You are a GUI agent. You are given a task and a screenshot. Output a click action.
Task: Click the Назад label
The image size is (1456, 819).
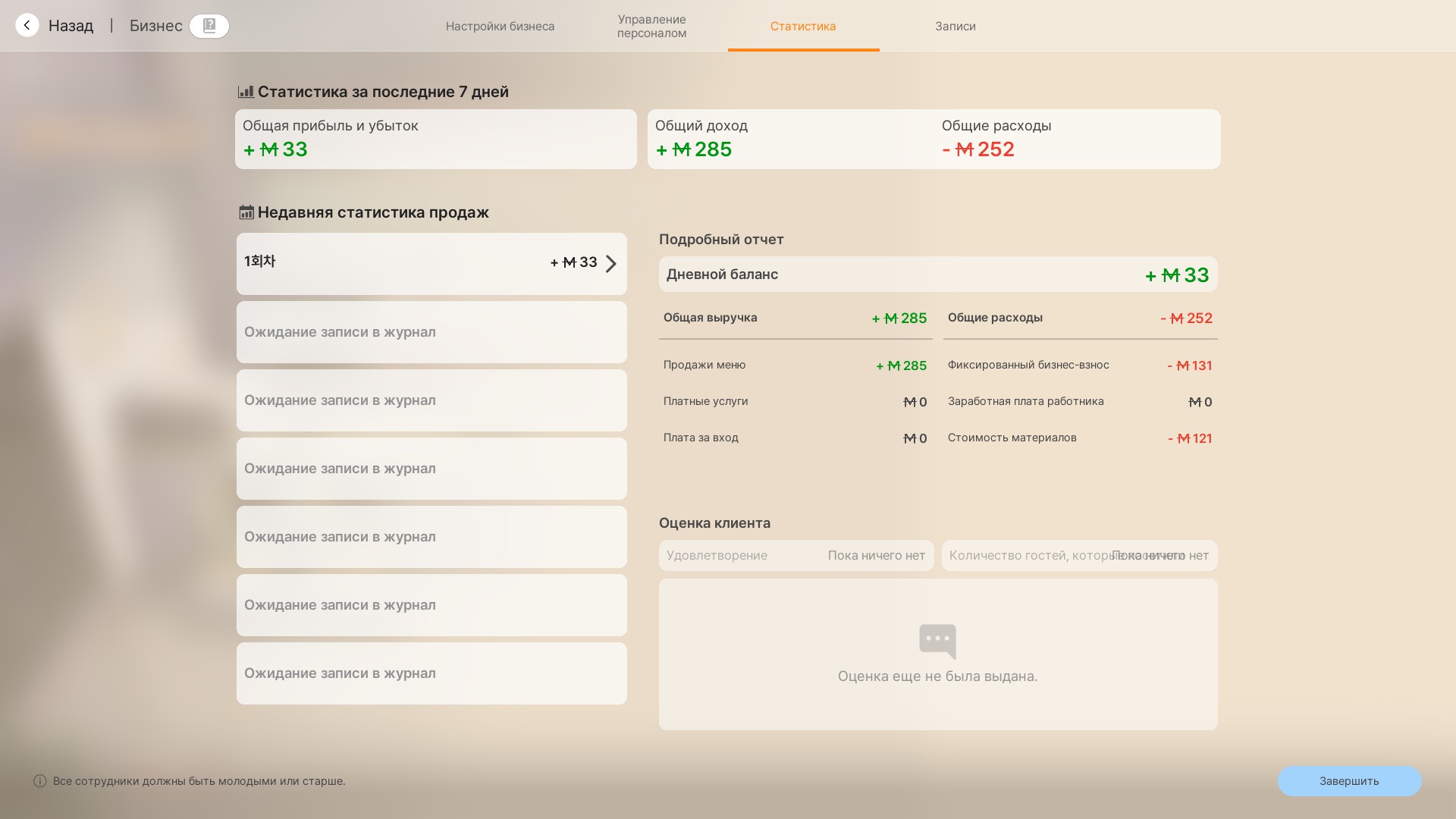(71, 26)
